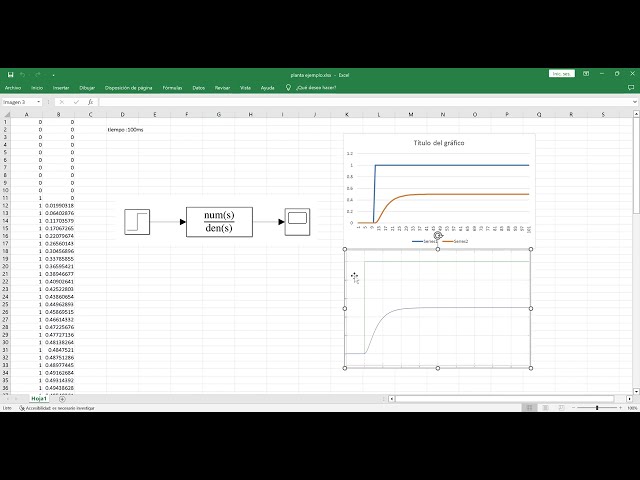
Task: Click the Select All corner triangle
Action: (5, 115)
